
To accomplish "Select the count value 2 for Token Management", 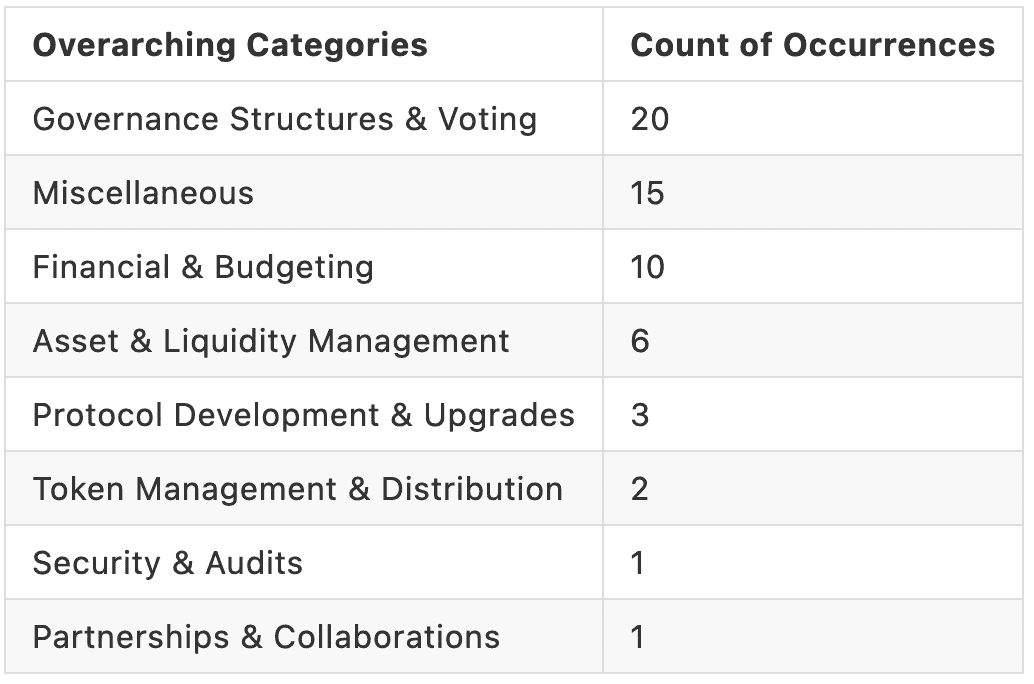I will point(640,489).
